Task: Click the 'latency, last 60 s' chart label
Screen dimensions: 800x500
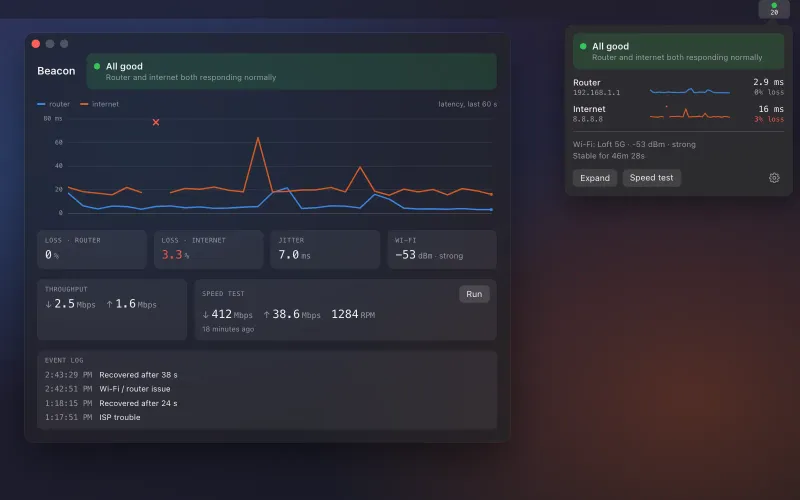Action: (x=467, y=104)
